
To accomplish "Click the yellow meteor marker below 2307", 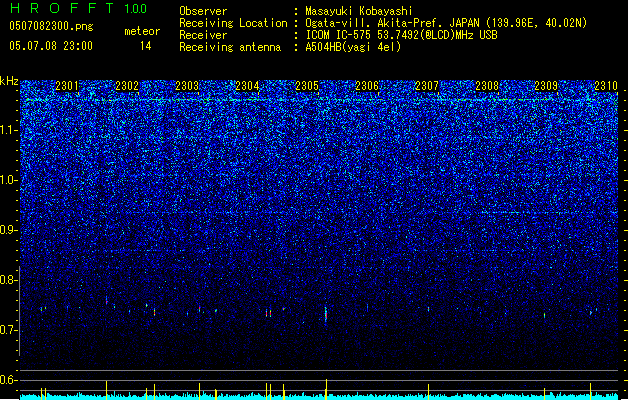I will tap(428, 392).
